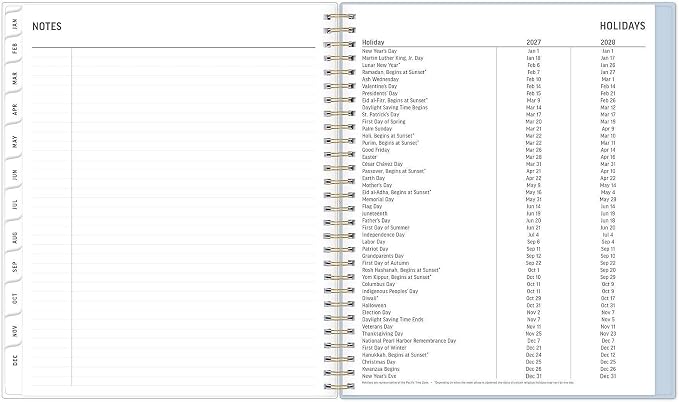Image resolution: width=679 pixels, height=402 pixels.
Task: Switch to the AUG month tab
Action: pos(14,237)
